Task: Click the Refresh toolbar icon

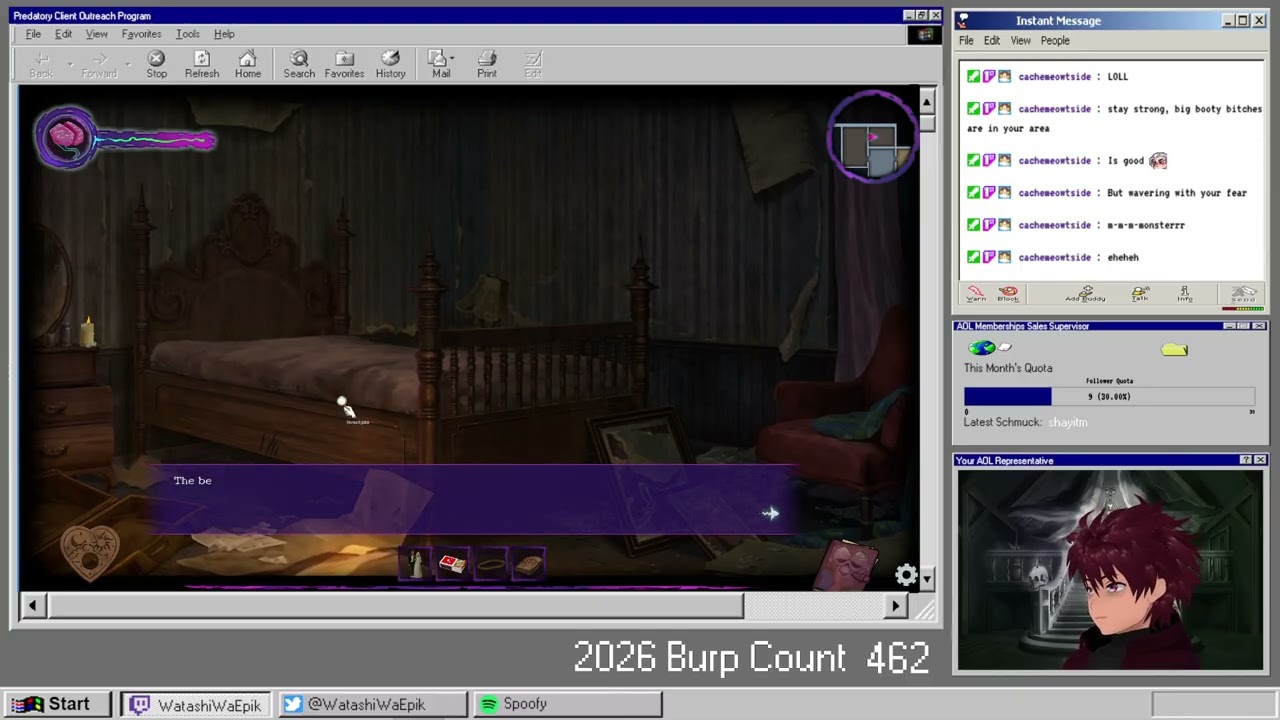Action: (201, 64)
